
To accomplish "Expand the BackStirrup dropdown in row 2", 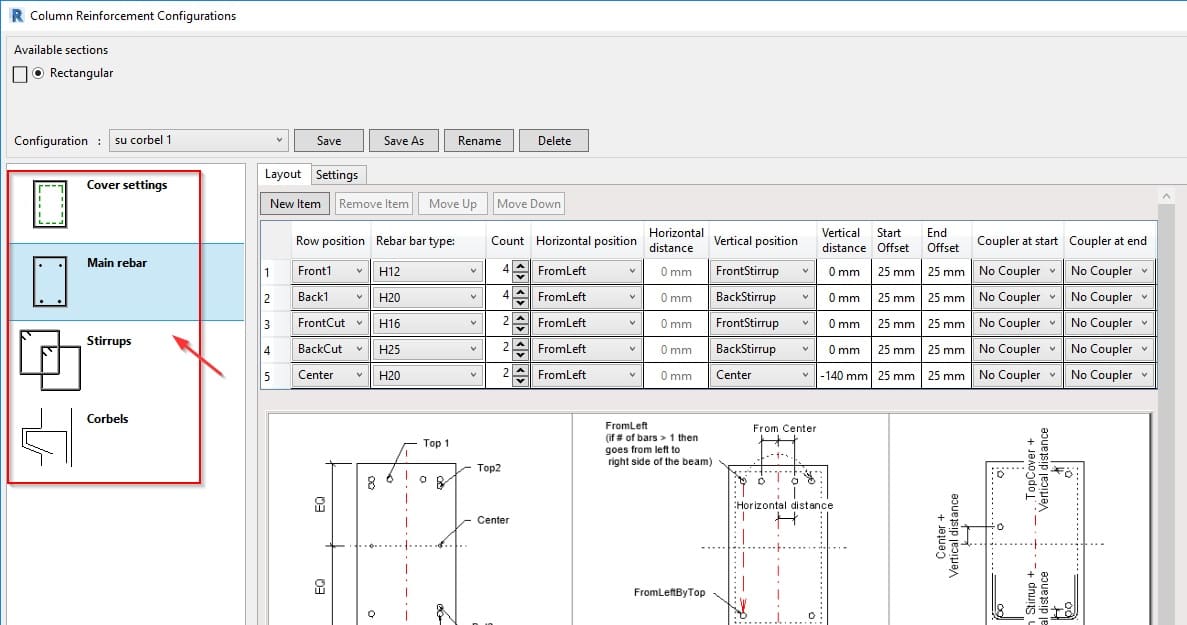I will coord(762,297).
